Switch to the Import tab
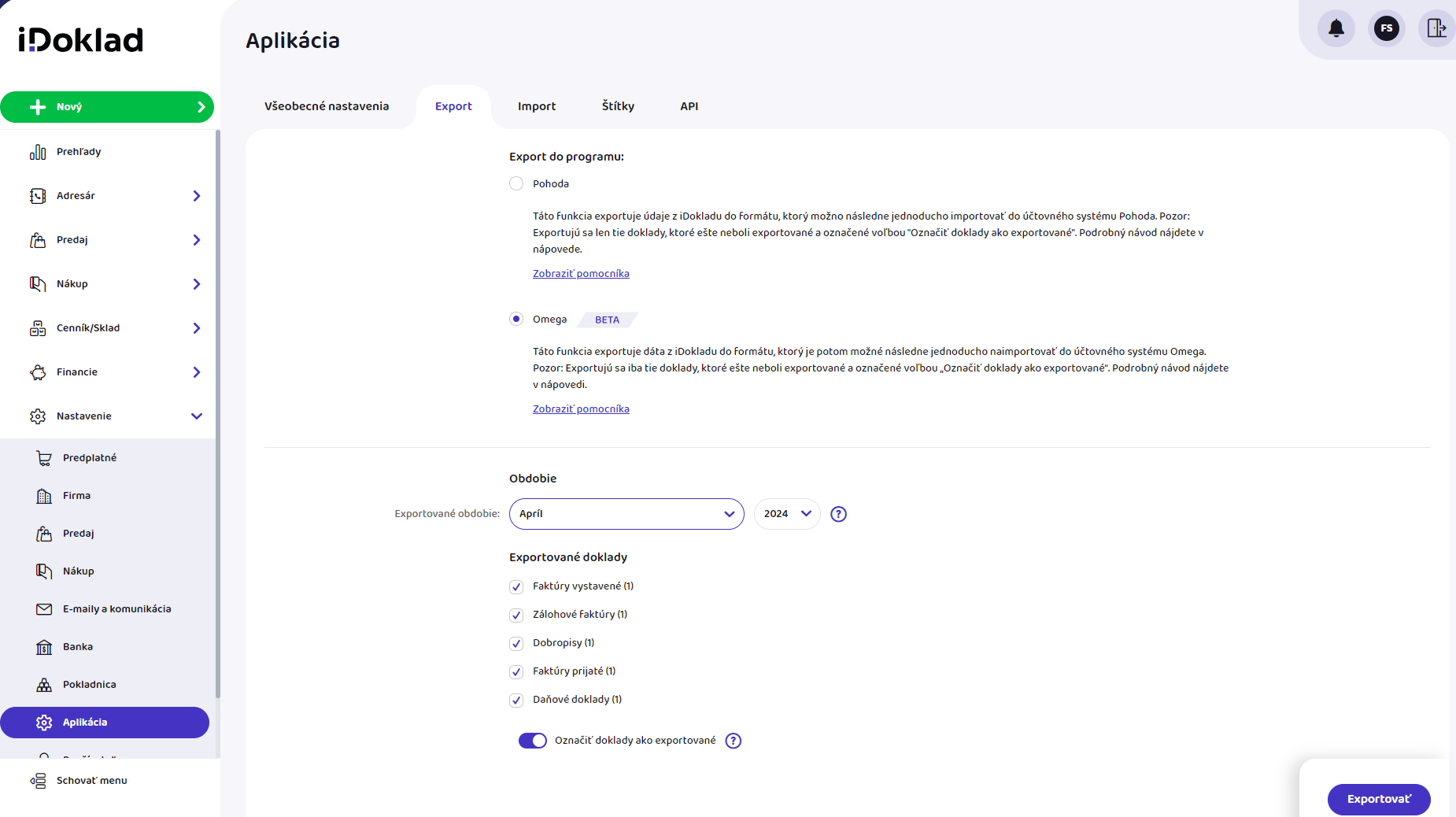 537,106
